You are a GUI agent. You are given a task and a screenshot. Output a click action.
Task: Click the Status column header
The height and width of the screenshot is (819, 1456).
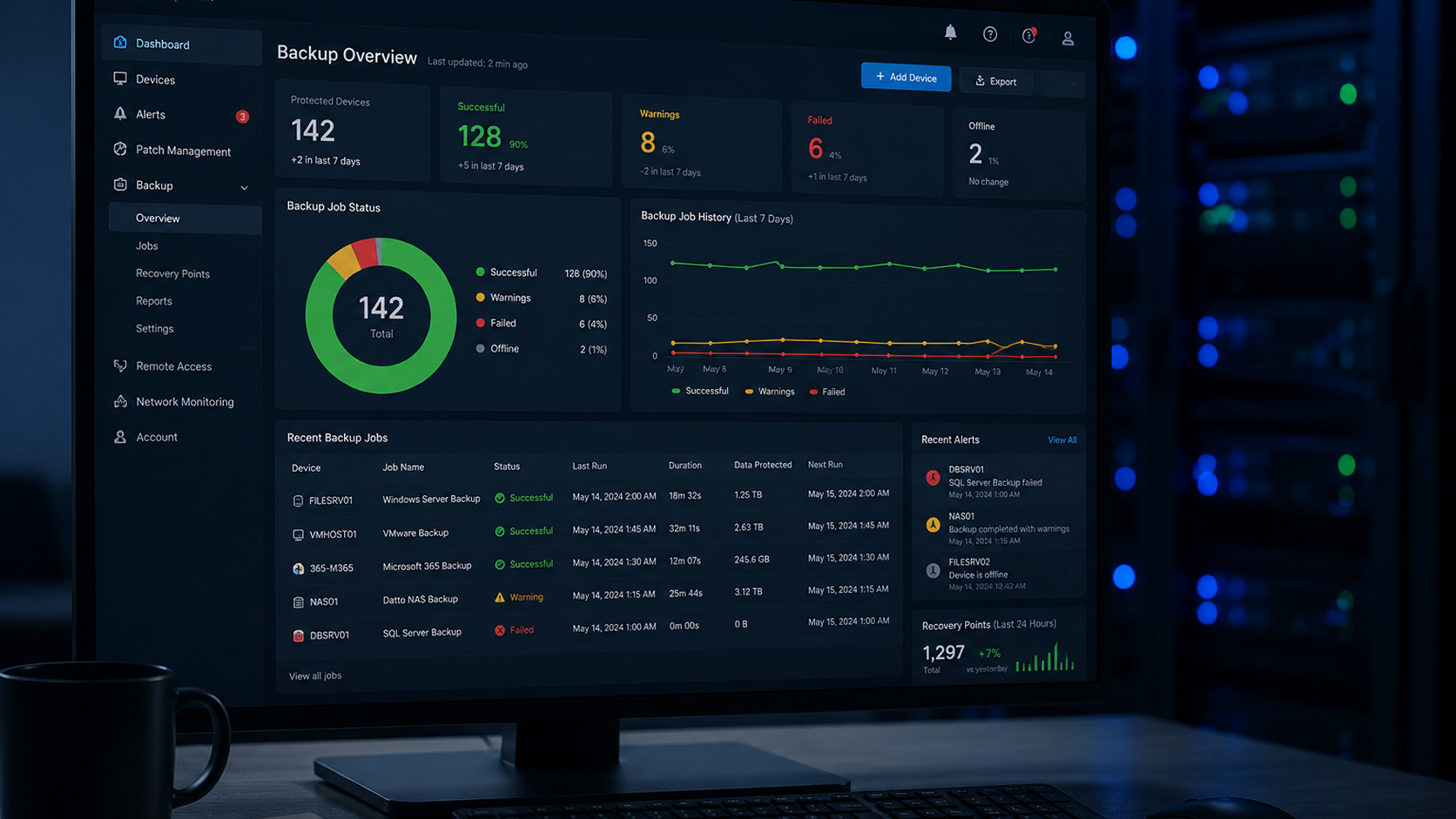pos(507,467)
